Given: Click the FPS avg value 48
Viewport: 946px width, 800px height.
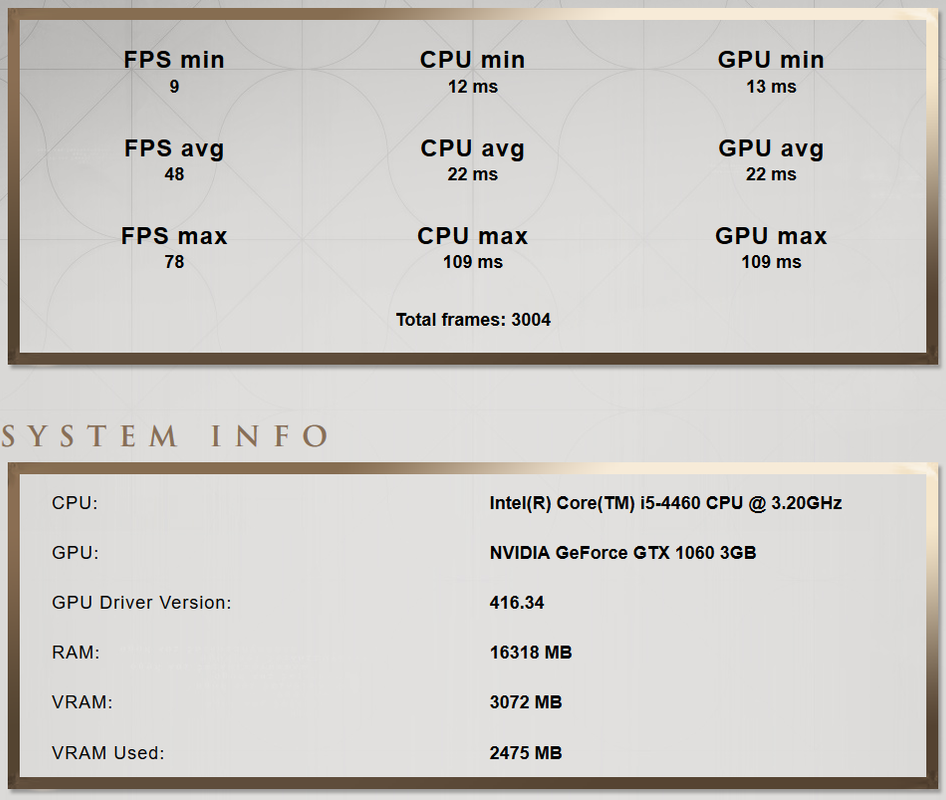Looking at the screenshot, I should point(174,174).
